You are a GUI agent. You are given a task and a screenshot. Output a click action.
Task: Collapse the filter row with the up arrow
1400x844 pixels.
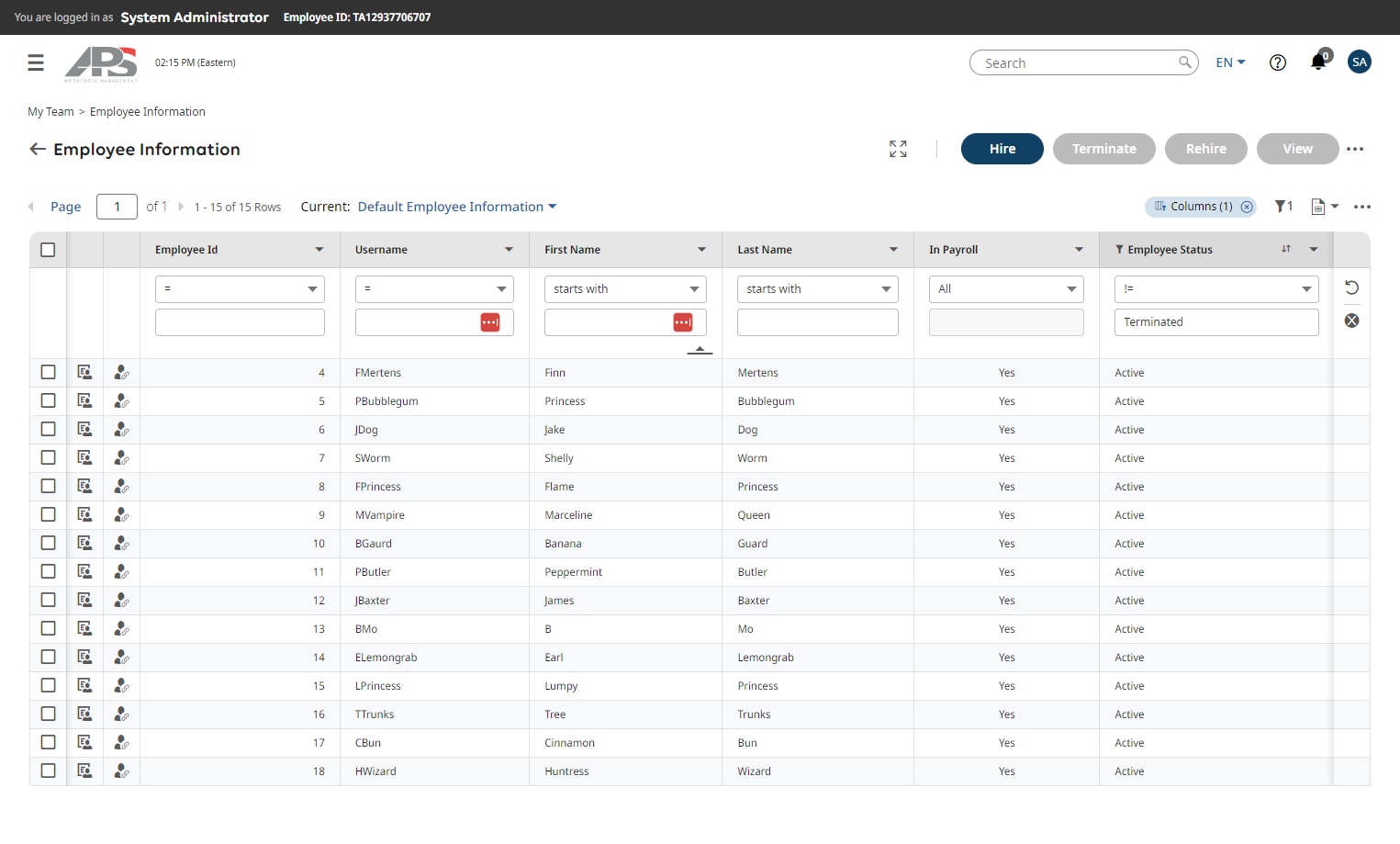click(x=700, y=350)
